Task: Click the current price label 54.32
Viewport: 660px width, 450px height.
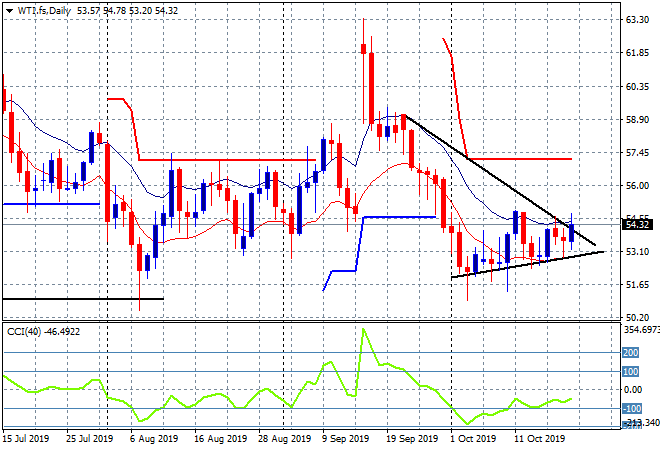Action: tap(637, 225)
